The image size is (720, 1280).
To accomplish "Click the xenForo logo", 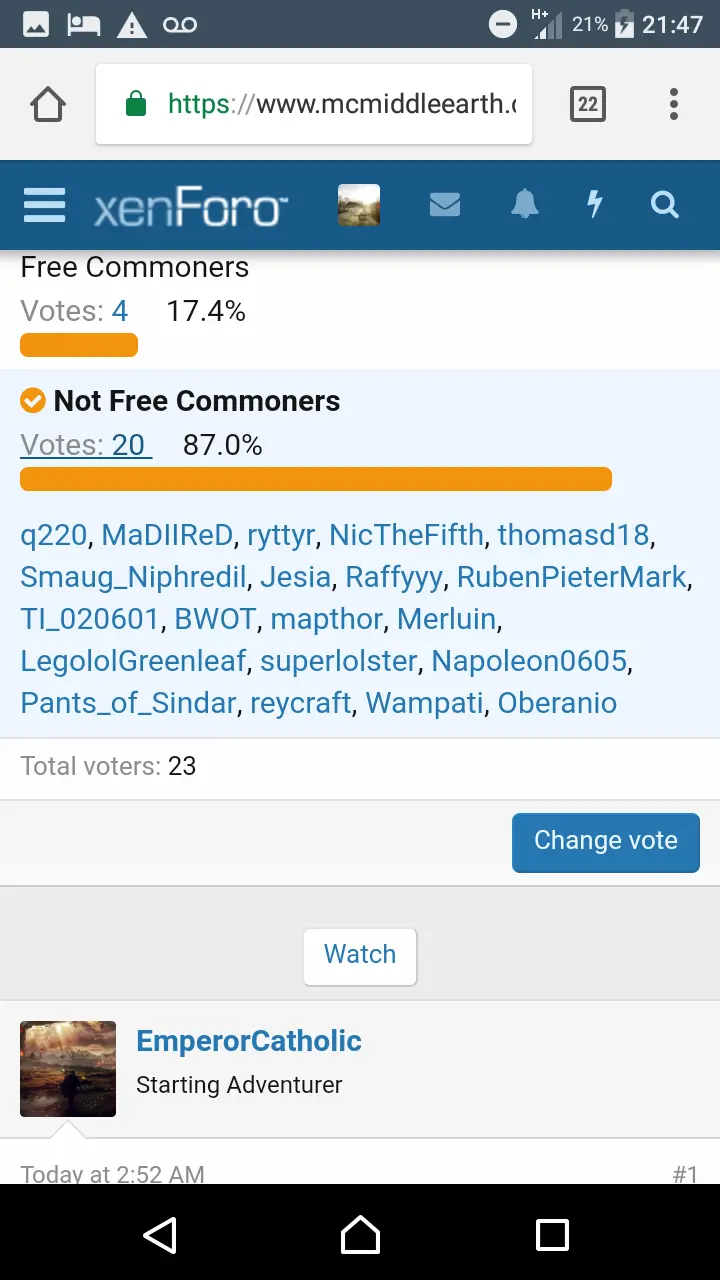I will [190, 207].
